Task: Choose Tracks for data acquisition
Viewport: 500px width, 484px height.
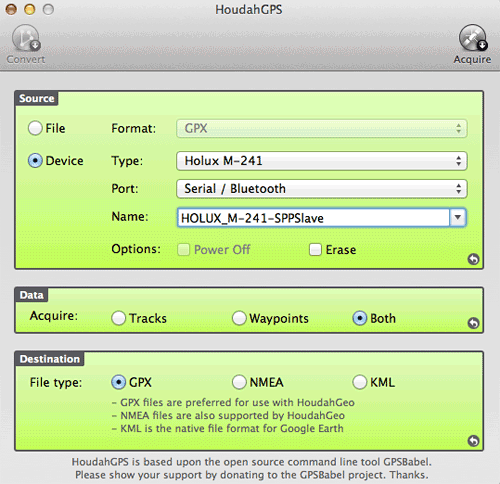Action: [x=119, y=318]
